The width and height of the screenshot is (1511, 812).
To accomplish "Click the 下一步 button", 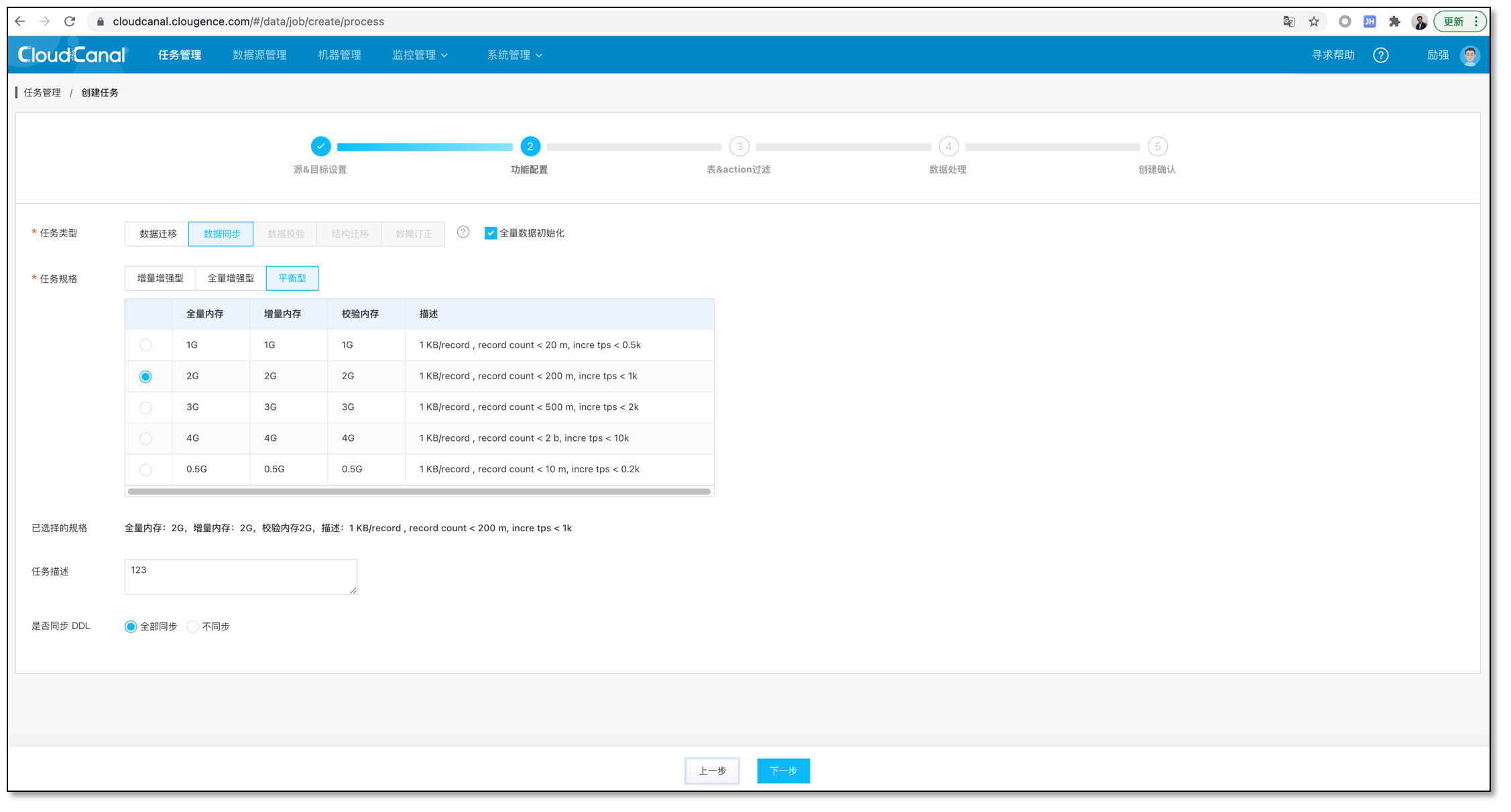I will tap(783, 771).
